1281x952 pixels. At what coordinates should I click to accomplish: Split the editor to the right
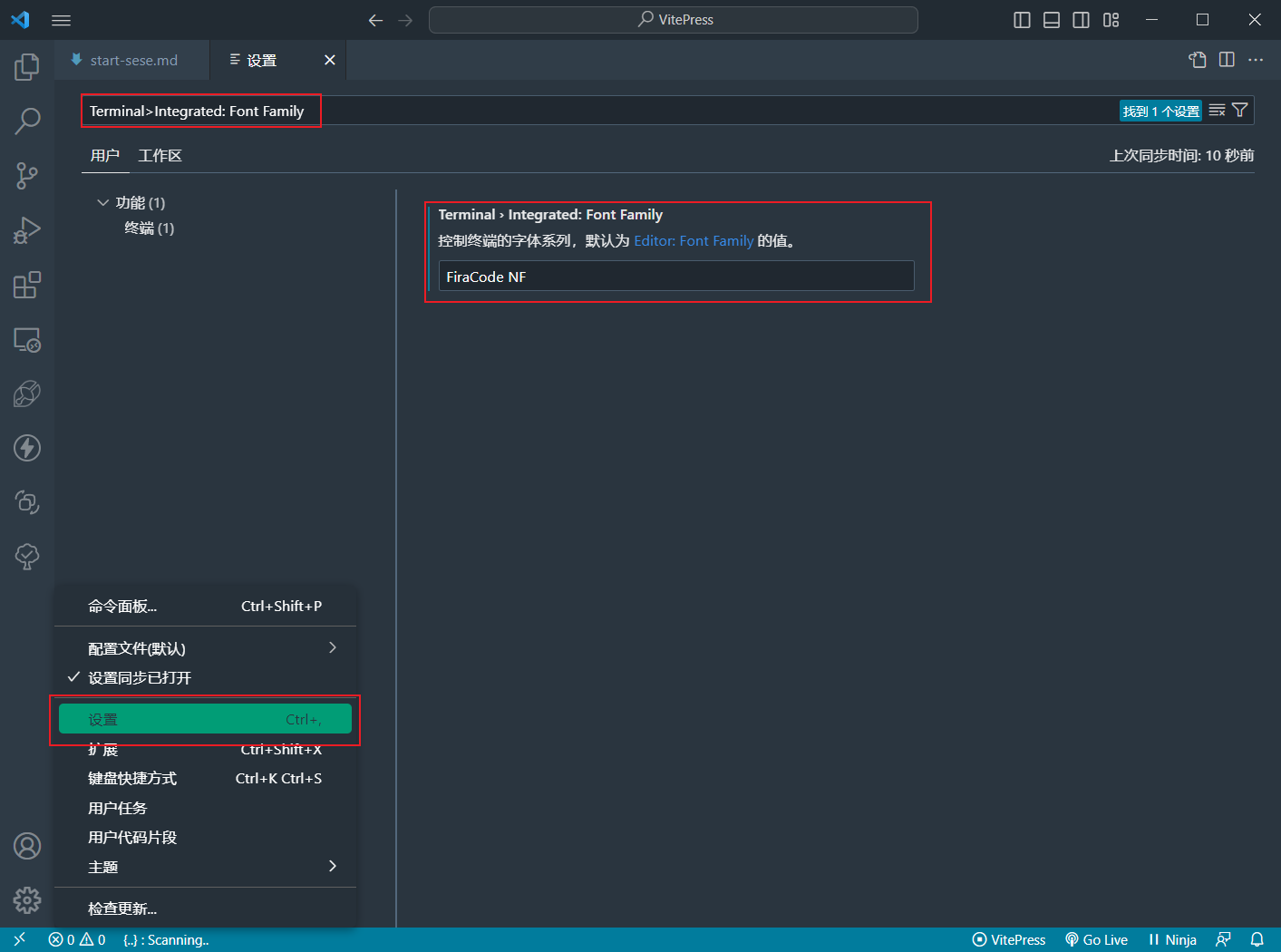coord(1227,60)
